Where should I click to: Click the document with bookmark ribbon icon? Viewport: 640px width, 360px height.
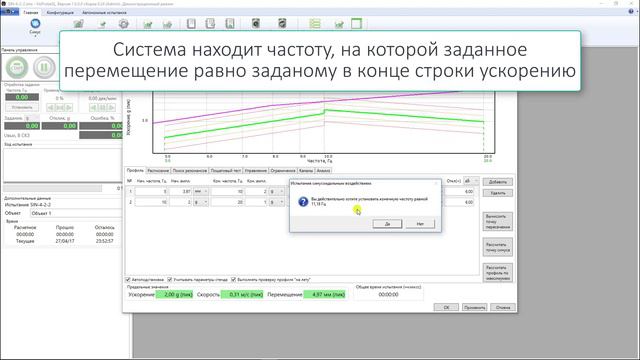(x=230, y=24)
